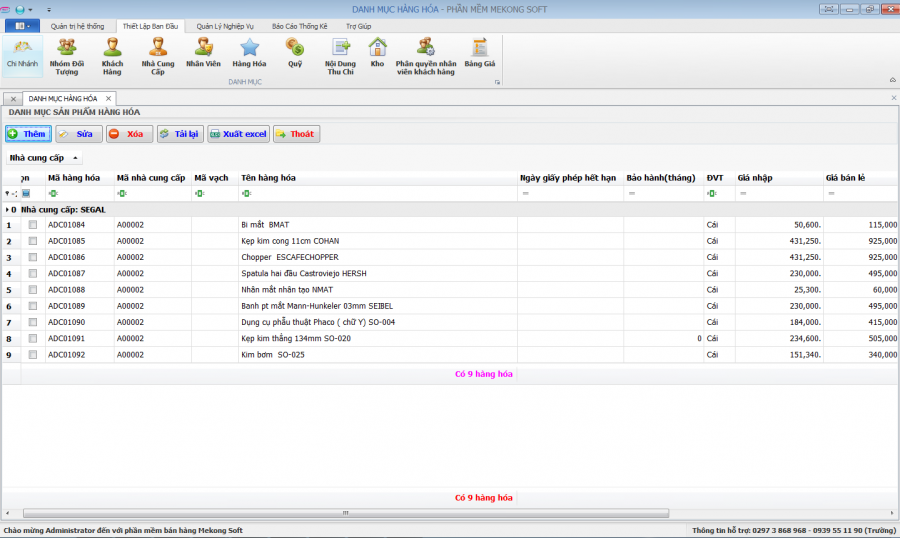Open the customize quick access toolbar menu
This screenshot has height=538, width=900.
pyautogui.click(x=49, y=10)
